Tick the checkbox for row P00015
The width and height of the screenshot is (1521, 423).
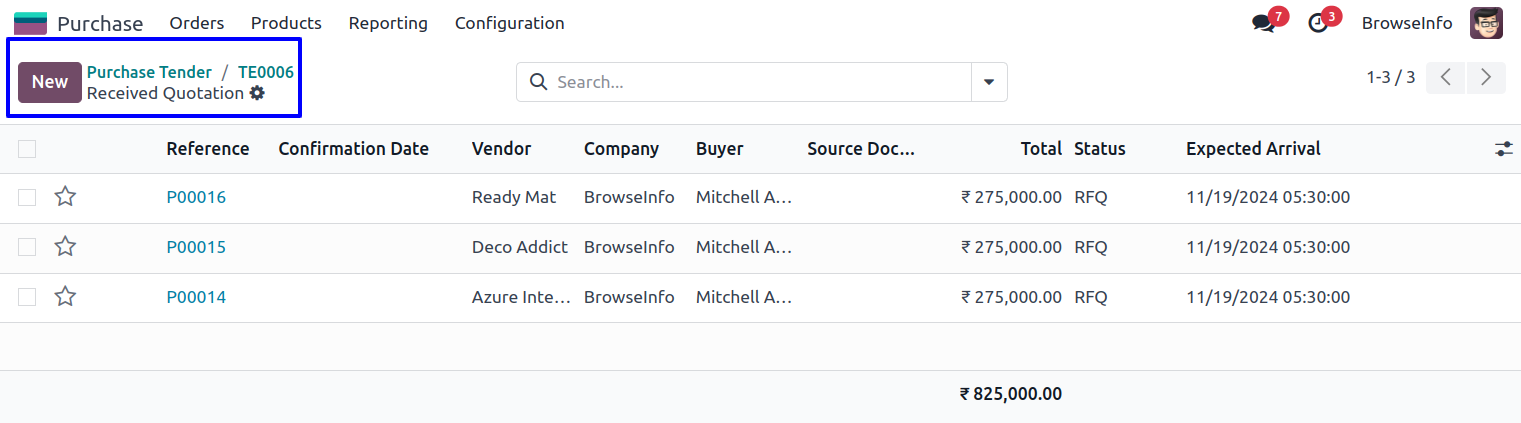point(27,247)
